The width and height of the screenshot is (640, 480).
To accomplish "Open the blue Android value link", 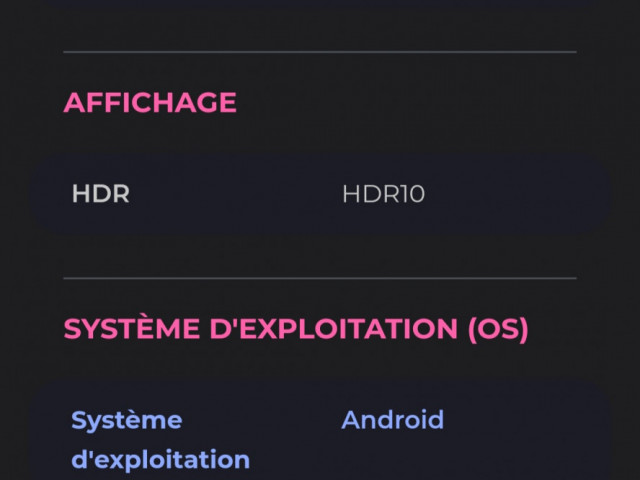I will (393, 420).
